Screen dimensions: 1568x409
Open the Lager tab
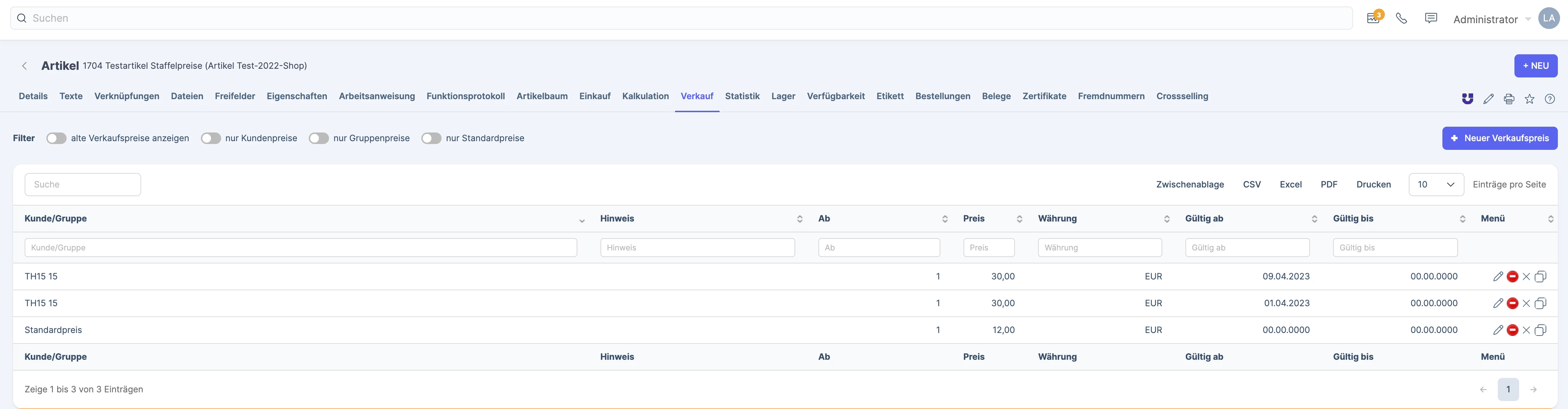[783, 96]
